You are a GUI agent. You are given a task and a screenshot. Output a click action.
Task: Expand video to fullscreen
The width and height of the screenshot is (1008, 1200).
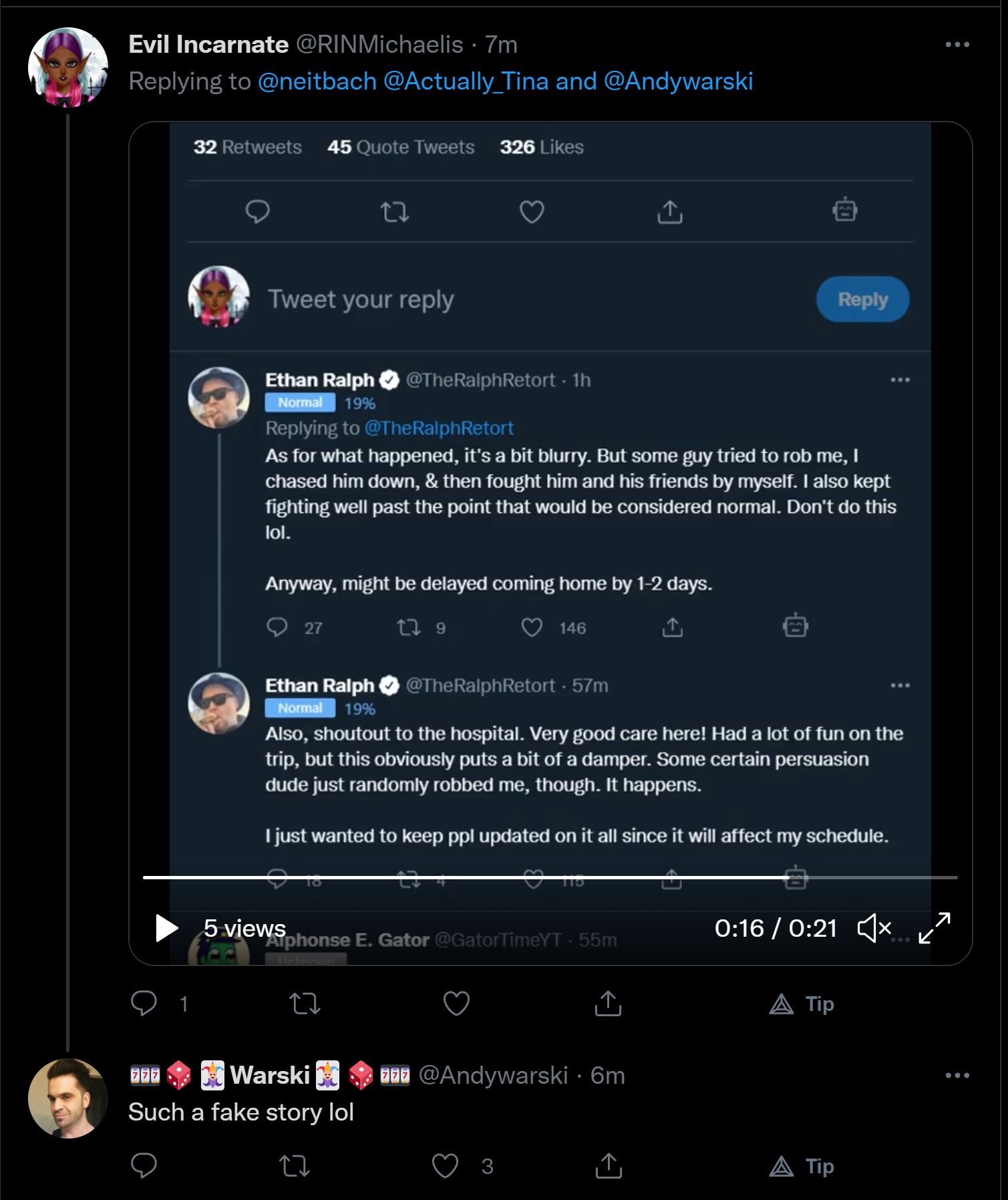(934, 928)
